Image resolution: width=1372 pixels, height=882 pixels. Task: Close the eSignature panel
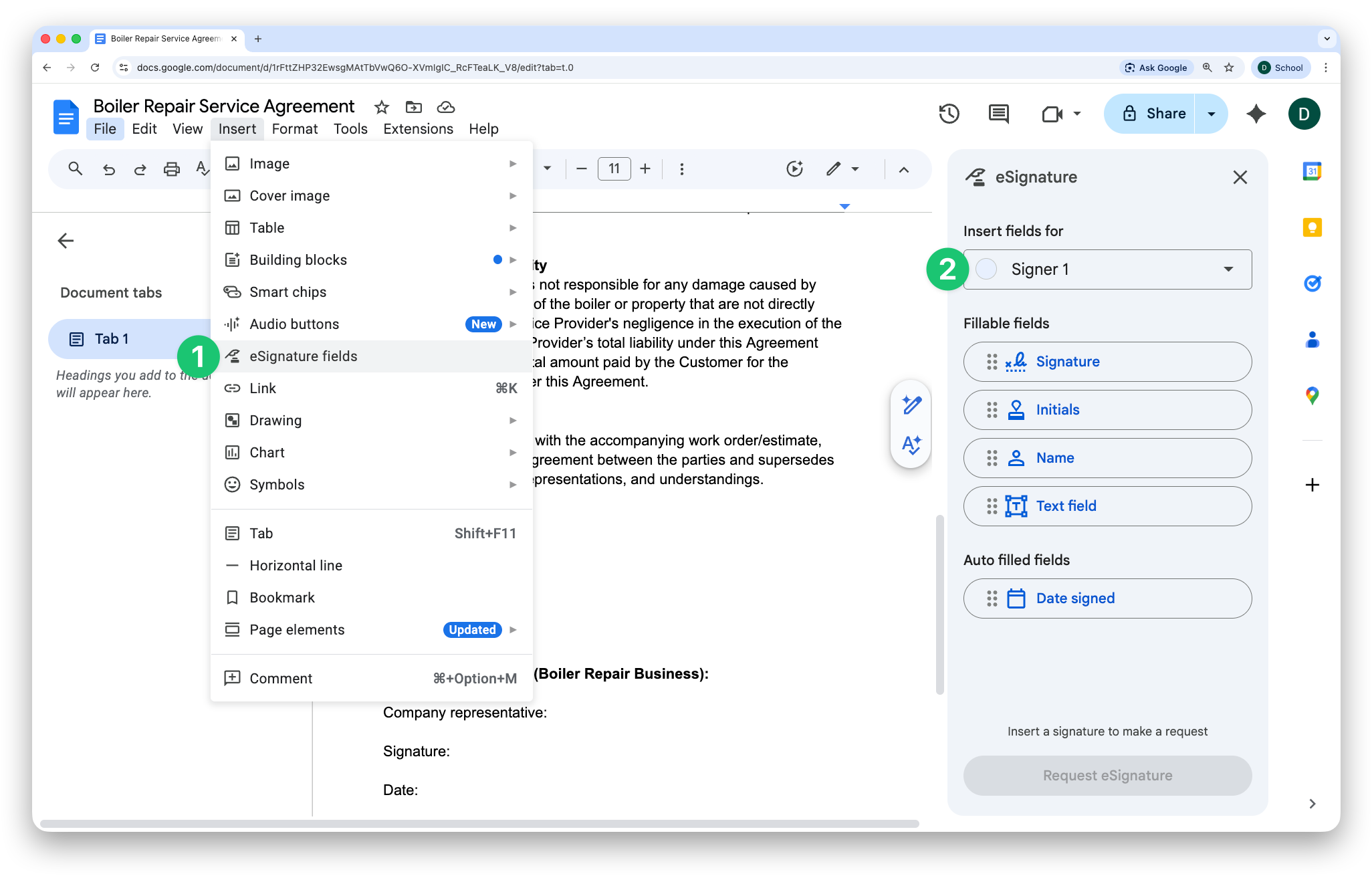click(1240, 177)
